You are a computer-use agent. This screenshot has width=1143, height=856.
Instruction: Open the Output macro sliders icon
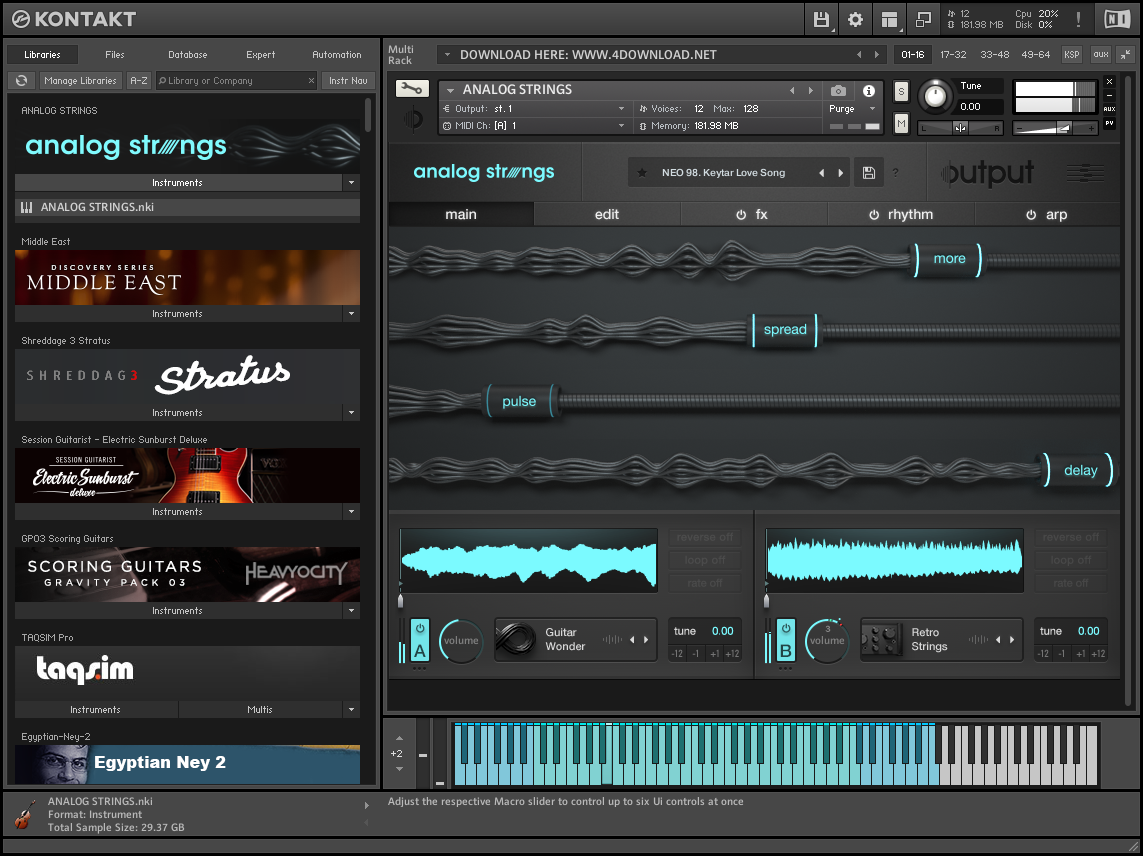click(x=1085, y=174)
